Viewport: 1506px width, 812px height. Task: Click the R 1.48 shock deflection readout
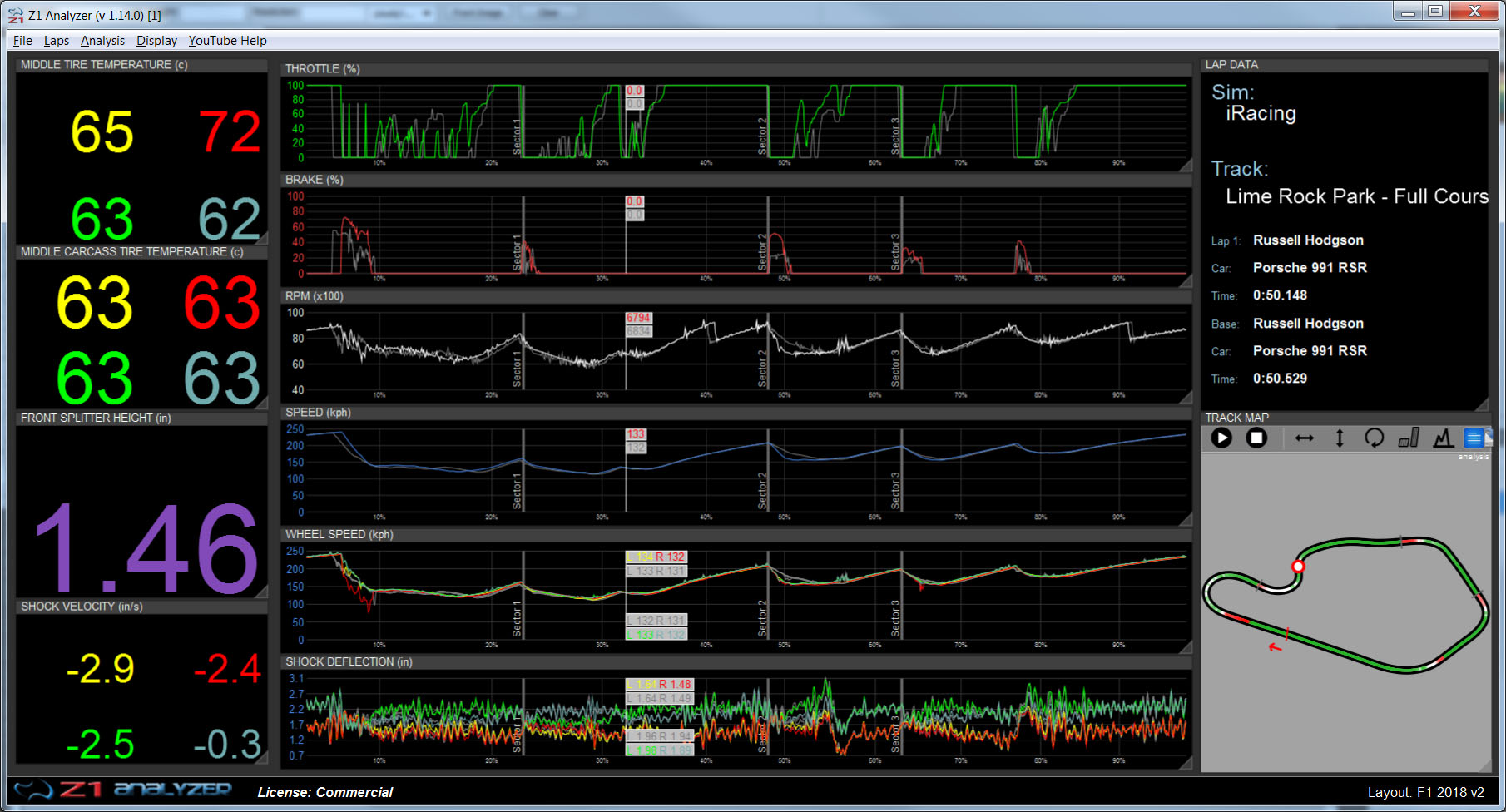[x=674, y=685]
